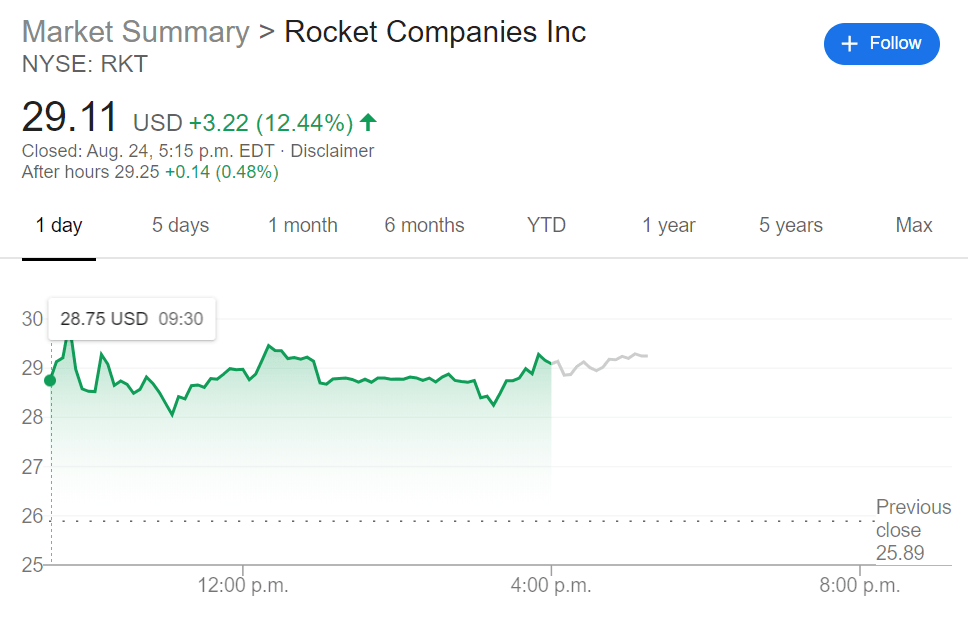968x620 pixels.
Task: Show the 6 months chart range
Action: click(424, 225)
